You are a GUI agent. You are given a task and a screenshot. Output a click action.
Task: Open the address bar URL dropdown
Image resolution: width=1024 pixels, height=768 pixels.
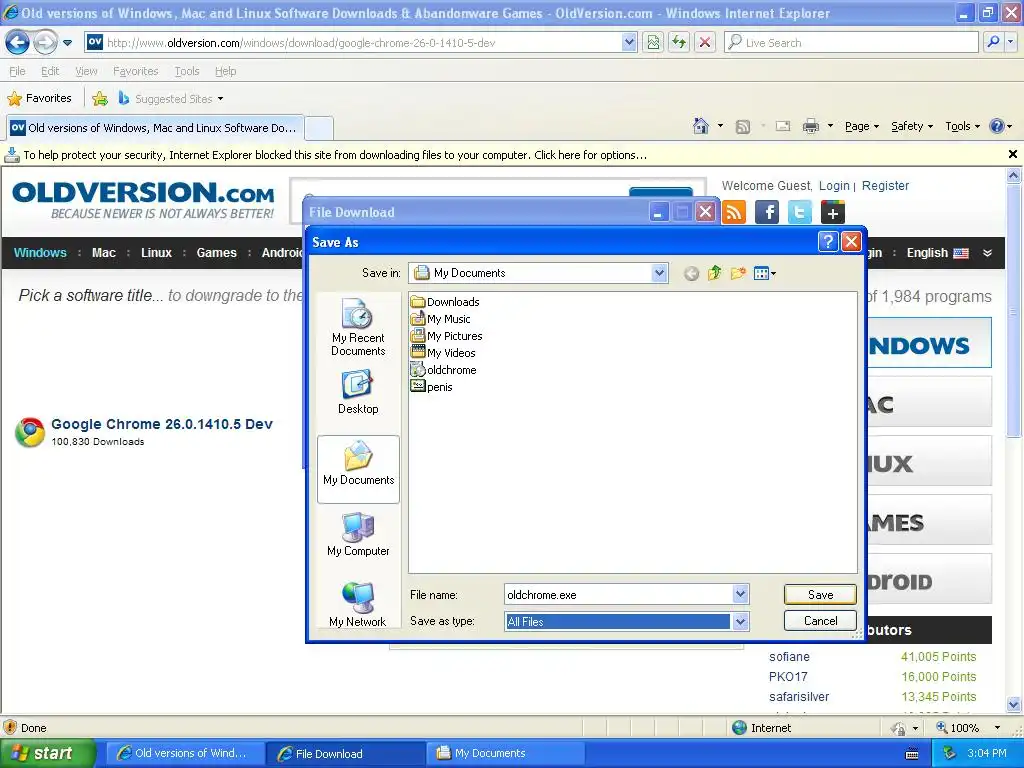coord(629,42)
